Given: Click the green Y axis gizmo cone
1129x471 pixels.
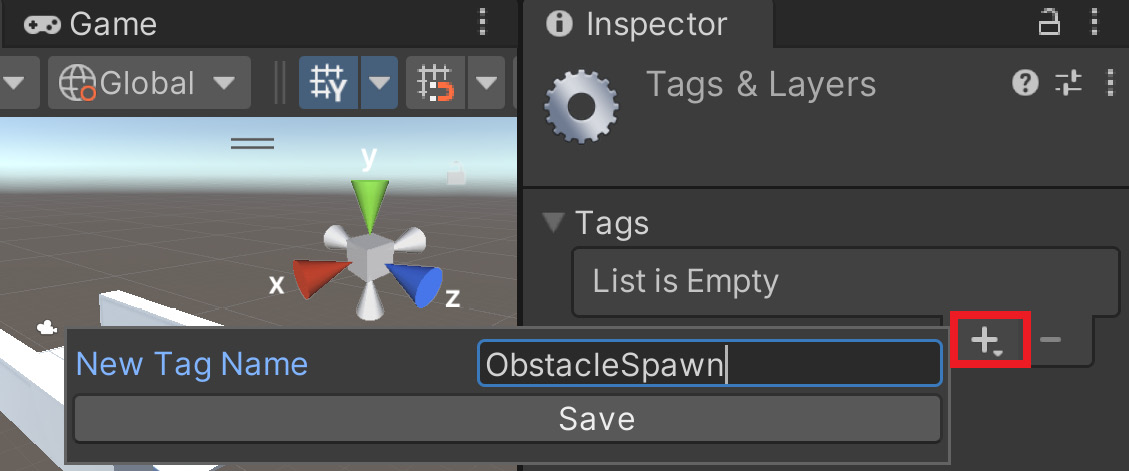Looking at the screenshot, I should point(369,205).
